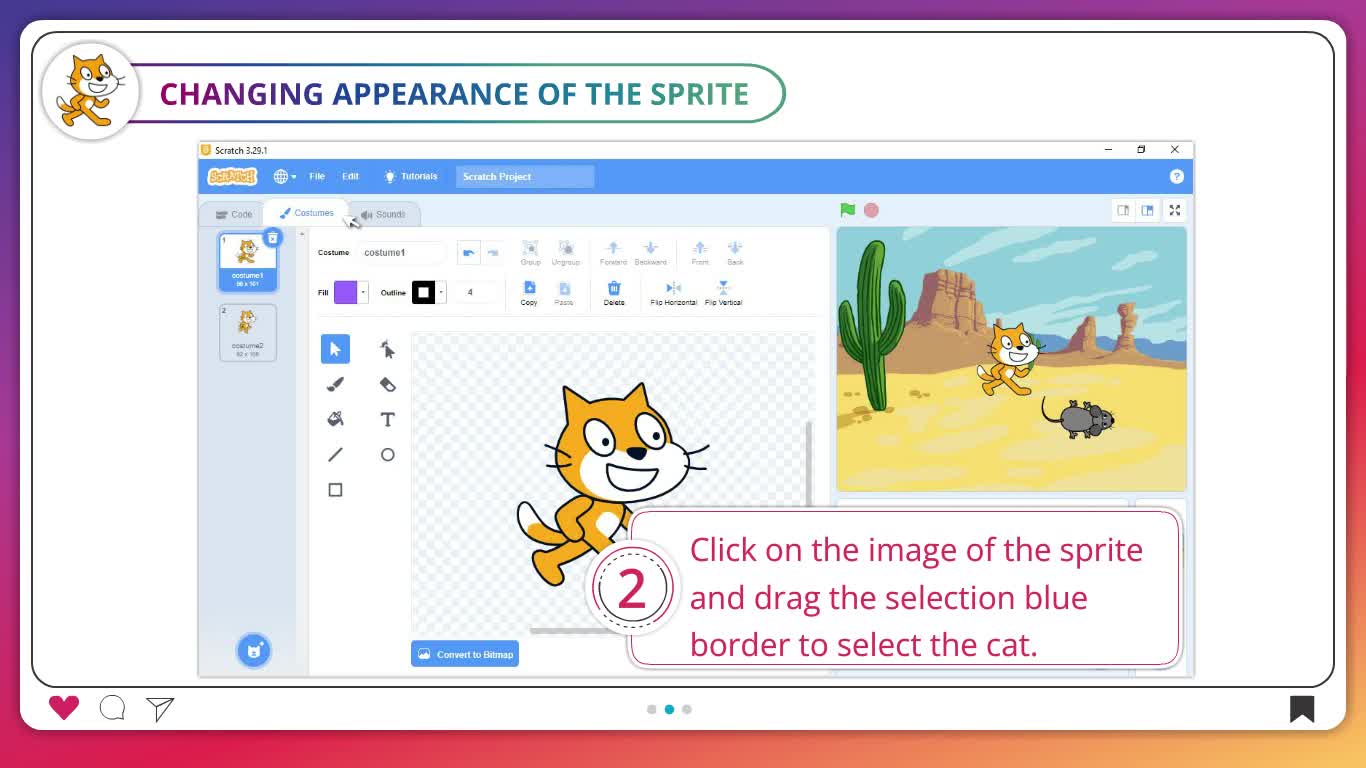Switch to the Sounds tab
The image size is (1366, 768).
383,214
